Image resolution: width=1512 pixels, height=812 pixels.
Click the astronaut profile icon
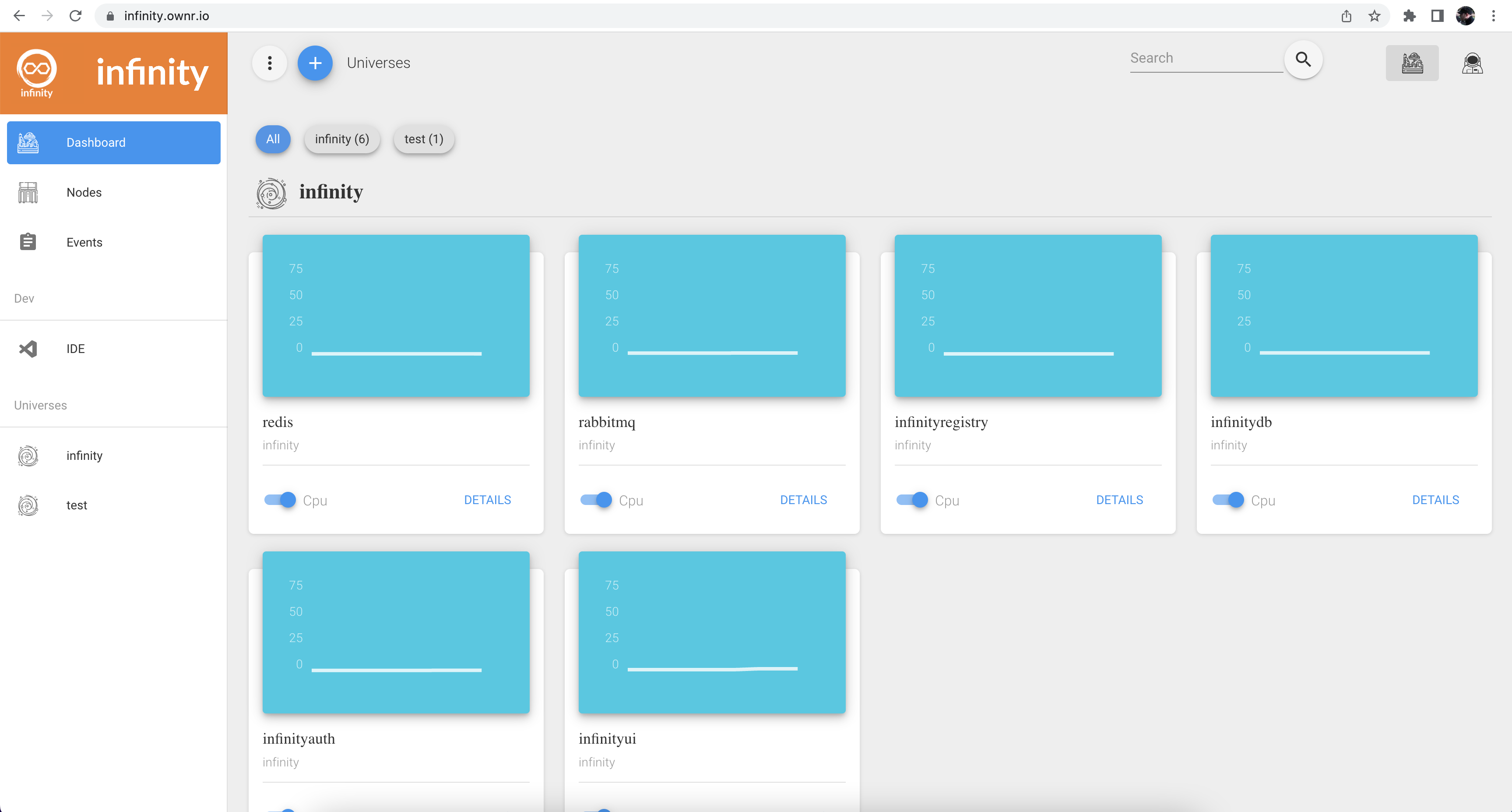pos(1471,63)
